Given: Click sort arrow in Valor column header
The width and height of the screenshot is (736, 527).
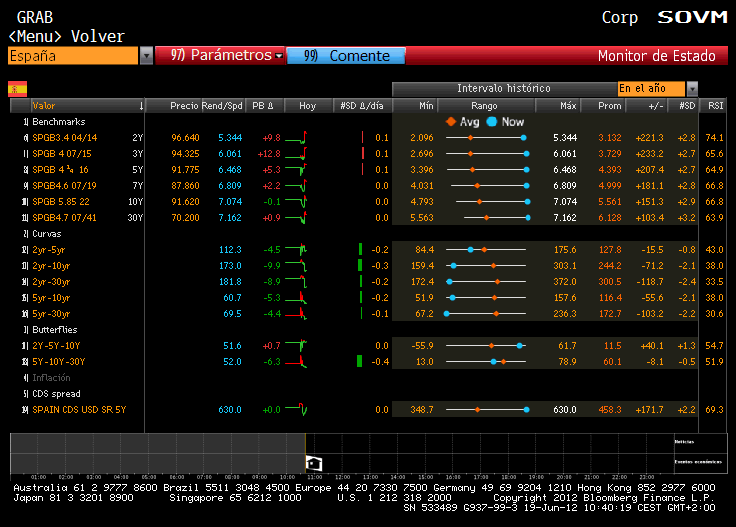Looking at the screenshot, I should [x=141, y=105].
